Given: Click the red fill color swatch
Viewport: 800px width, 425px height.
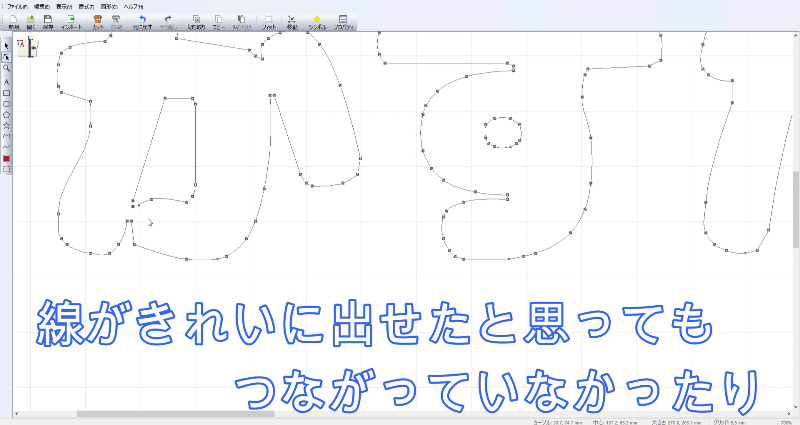Looking at the screenshot, I should point(7,159).
